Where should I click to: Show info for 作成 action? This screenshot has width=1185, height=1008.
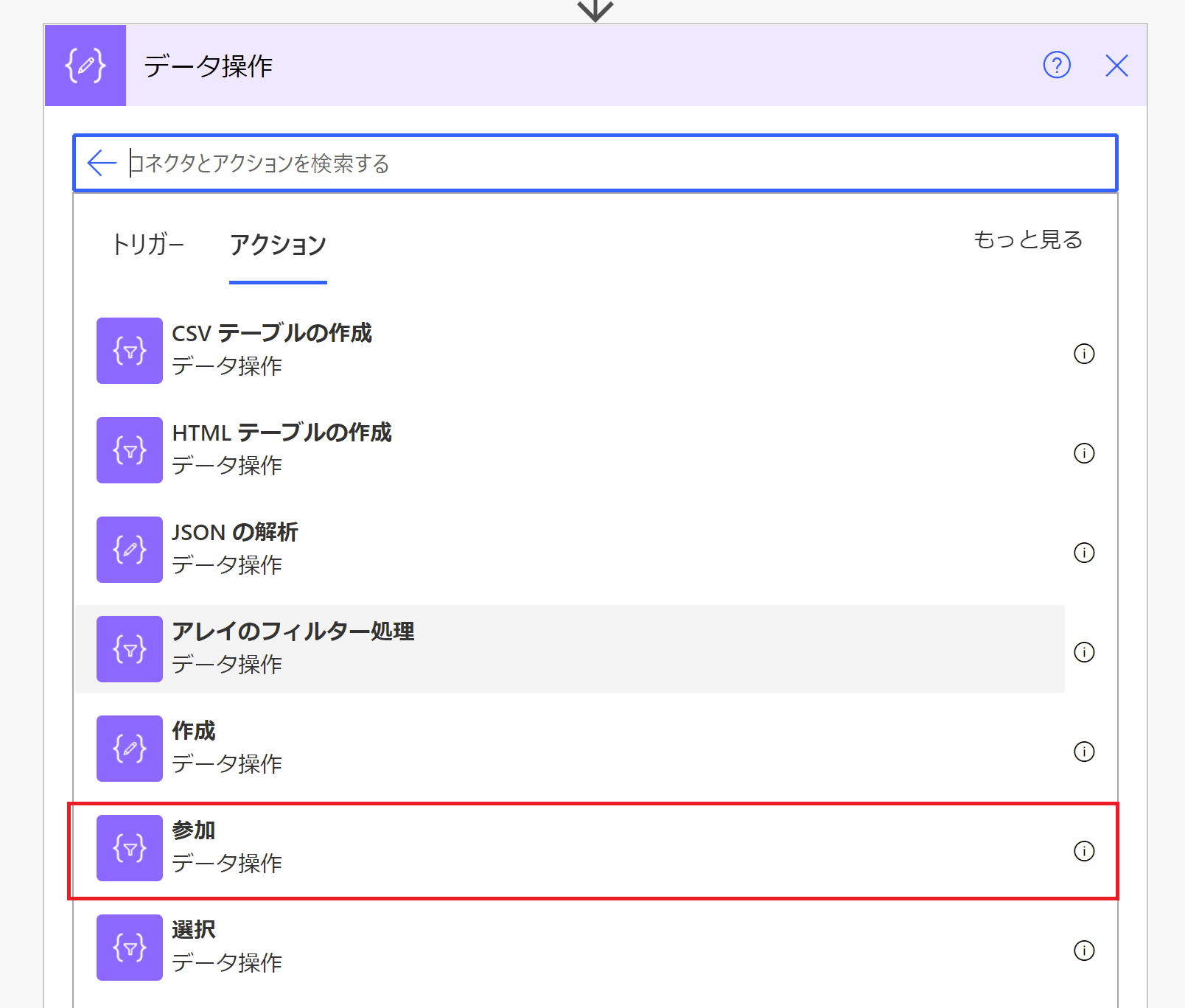[x=1084, y=752]
